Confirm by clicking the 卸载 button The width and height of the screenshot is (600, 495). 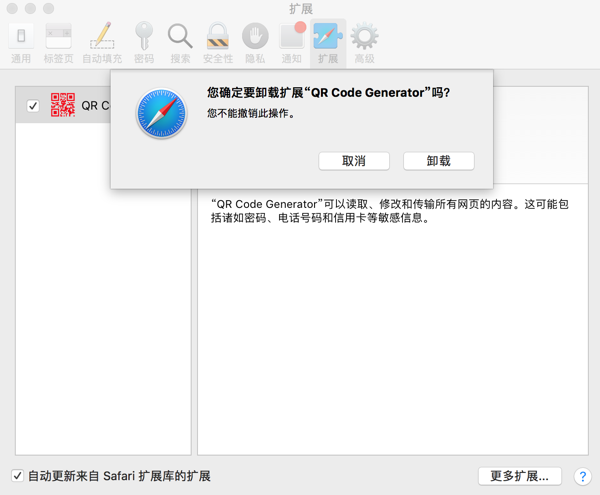point(439,161)
